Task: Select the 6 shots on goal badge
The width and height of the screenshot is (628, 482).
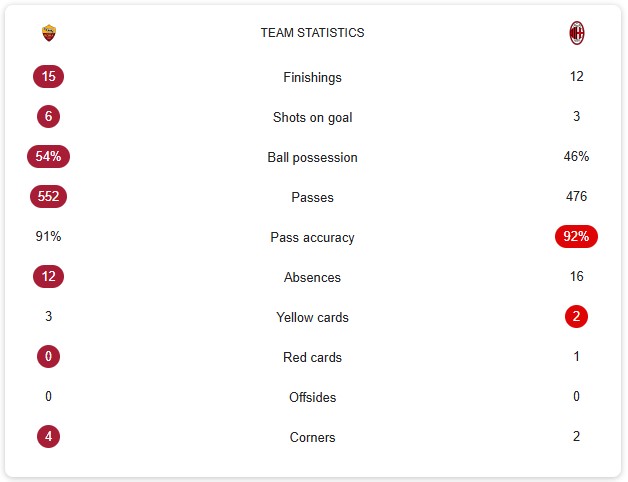Action: coord(48,116)
